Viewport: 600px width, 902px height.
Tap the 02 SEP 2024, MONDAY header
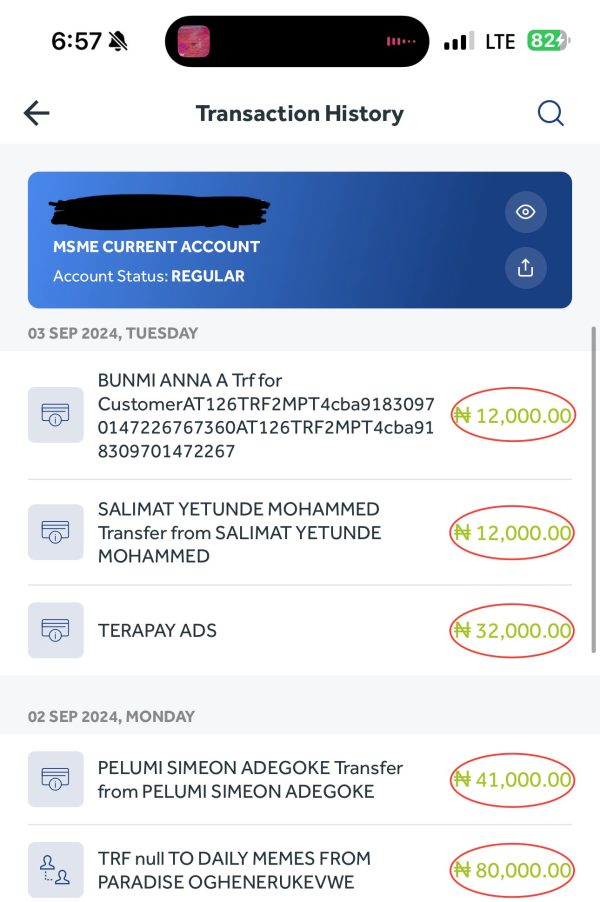click(x=111, y=716)
